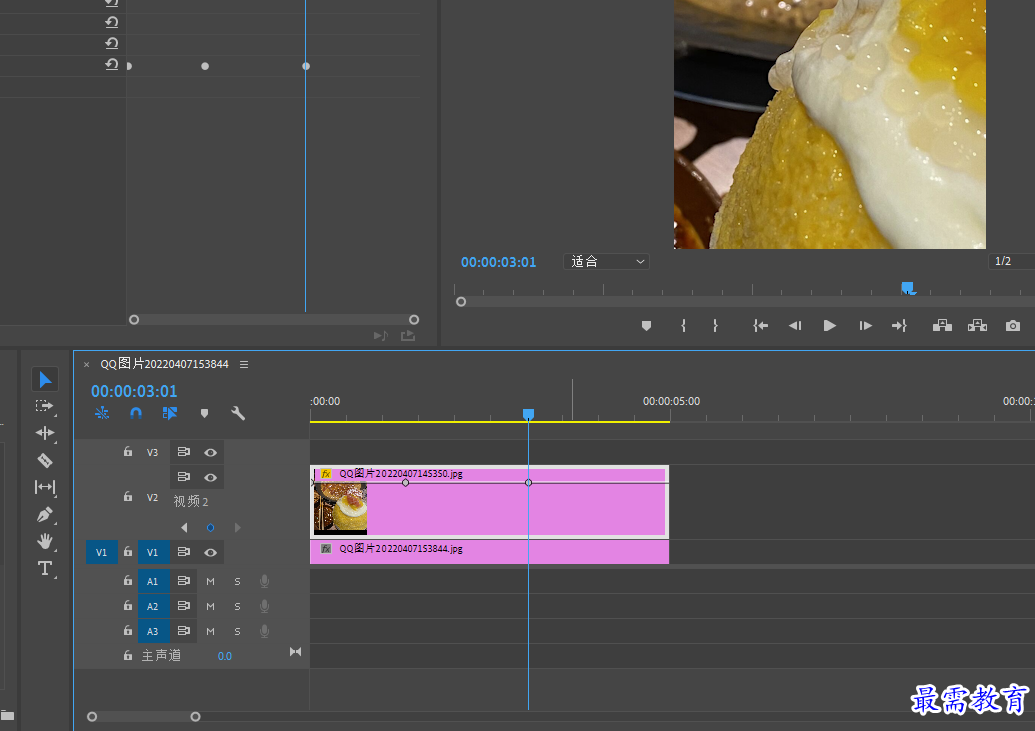The height and width of the screenshot is (731, 1035).
Task: Click the timeline playhead marker
Action: tap(528, 414)
